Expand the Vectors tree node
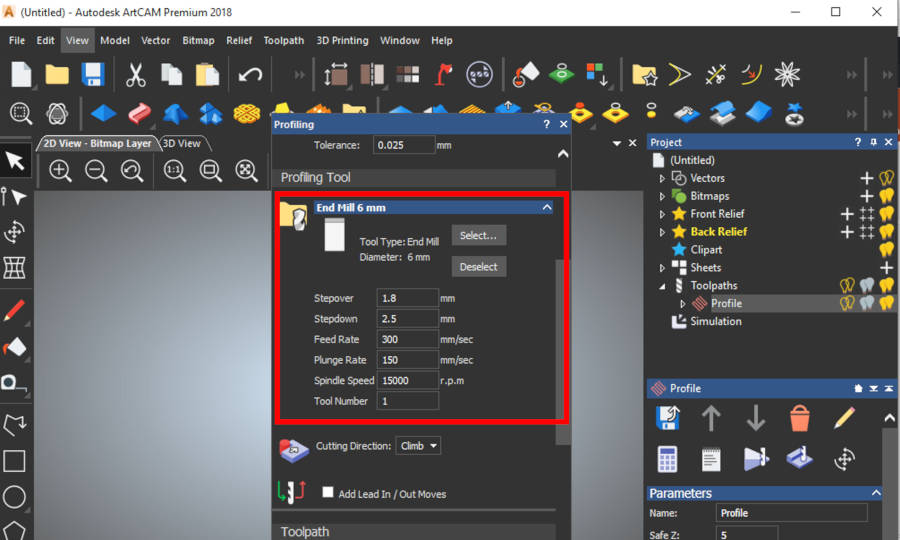 pos(662,178)
